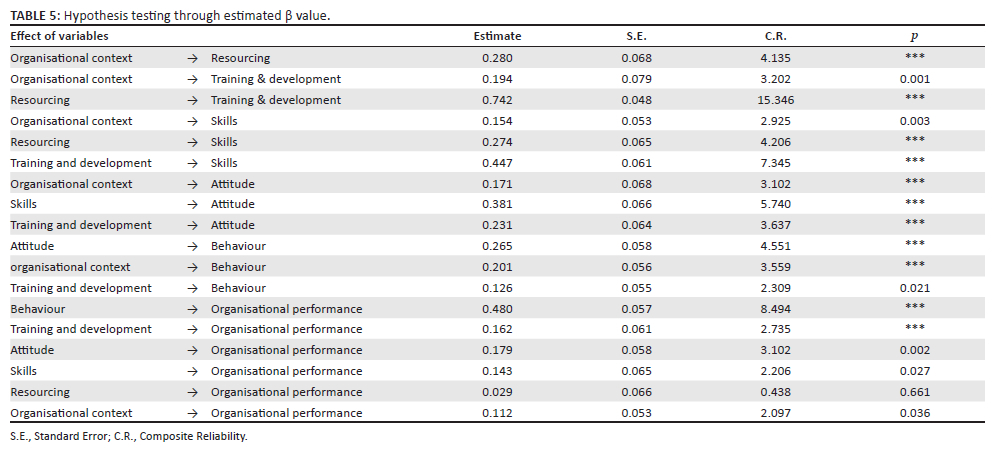Select the "Estimate" column header
The image size is (1001, 451).
[x=497, y=36]
